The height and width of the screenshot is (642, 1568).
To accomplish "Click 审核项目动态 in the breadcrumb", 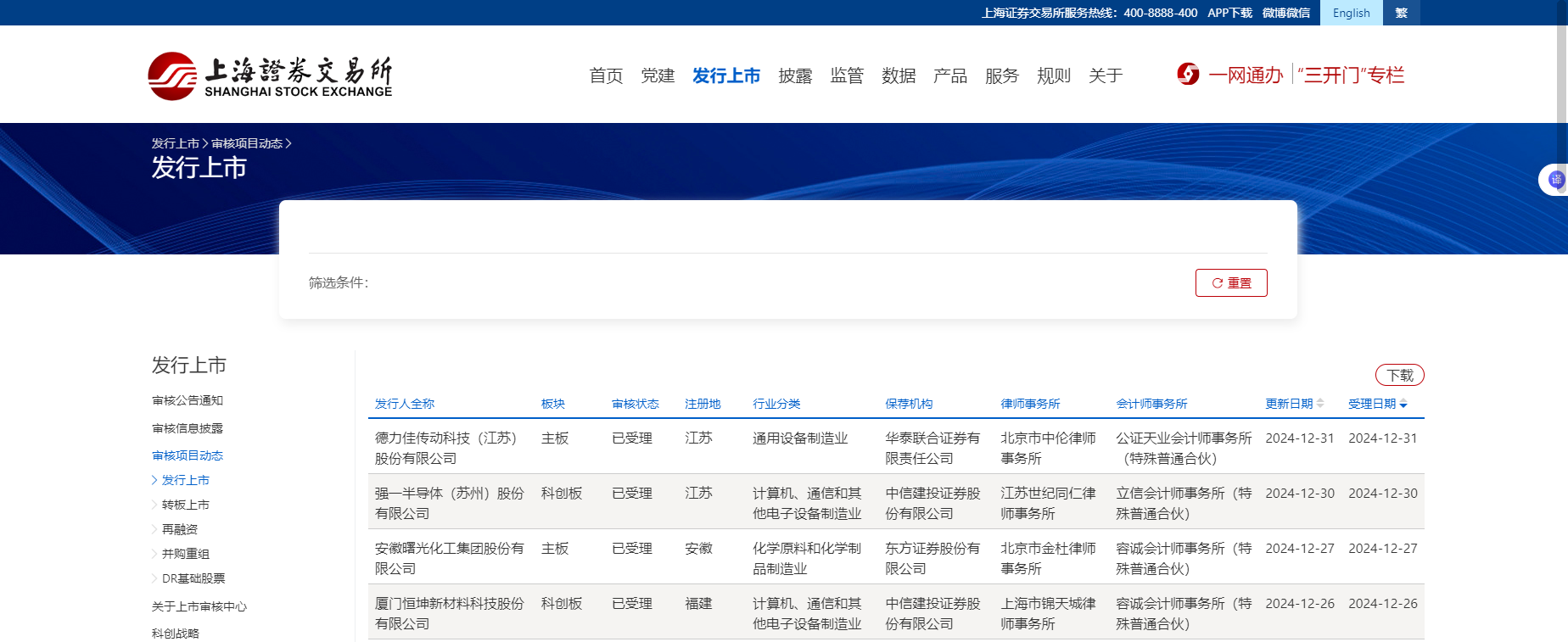I will pos(246,143).
